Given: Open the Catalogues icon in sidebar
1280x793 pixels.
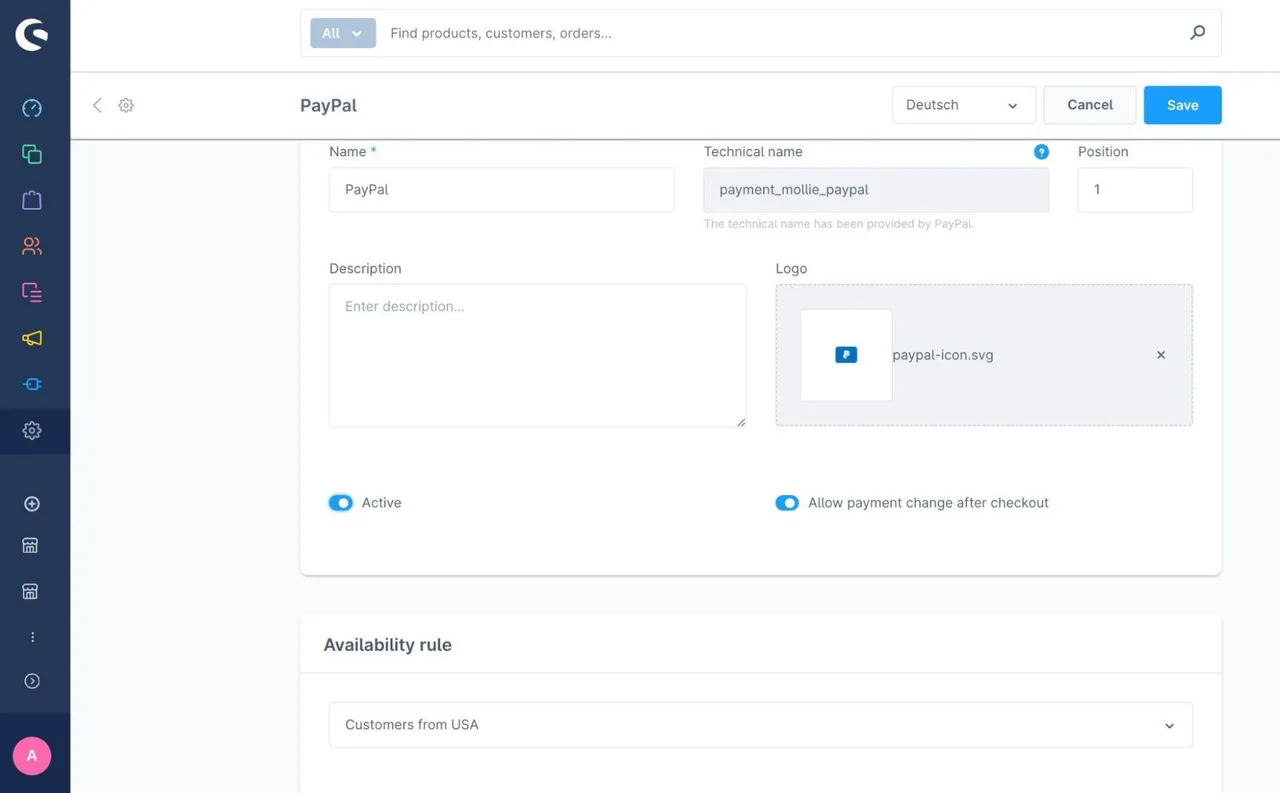Looking at the screenshot, I should coord(32,154).
